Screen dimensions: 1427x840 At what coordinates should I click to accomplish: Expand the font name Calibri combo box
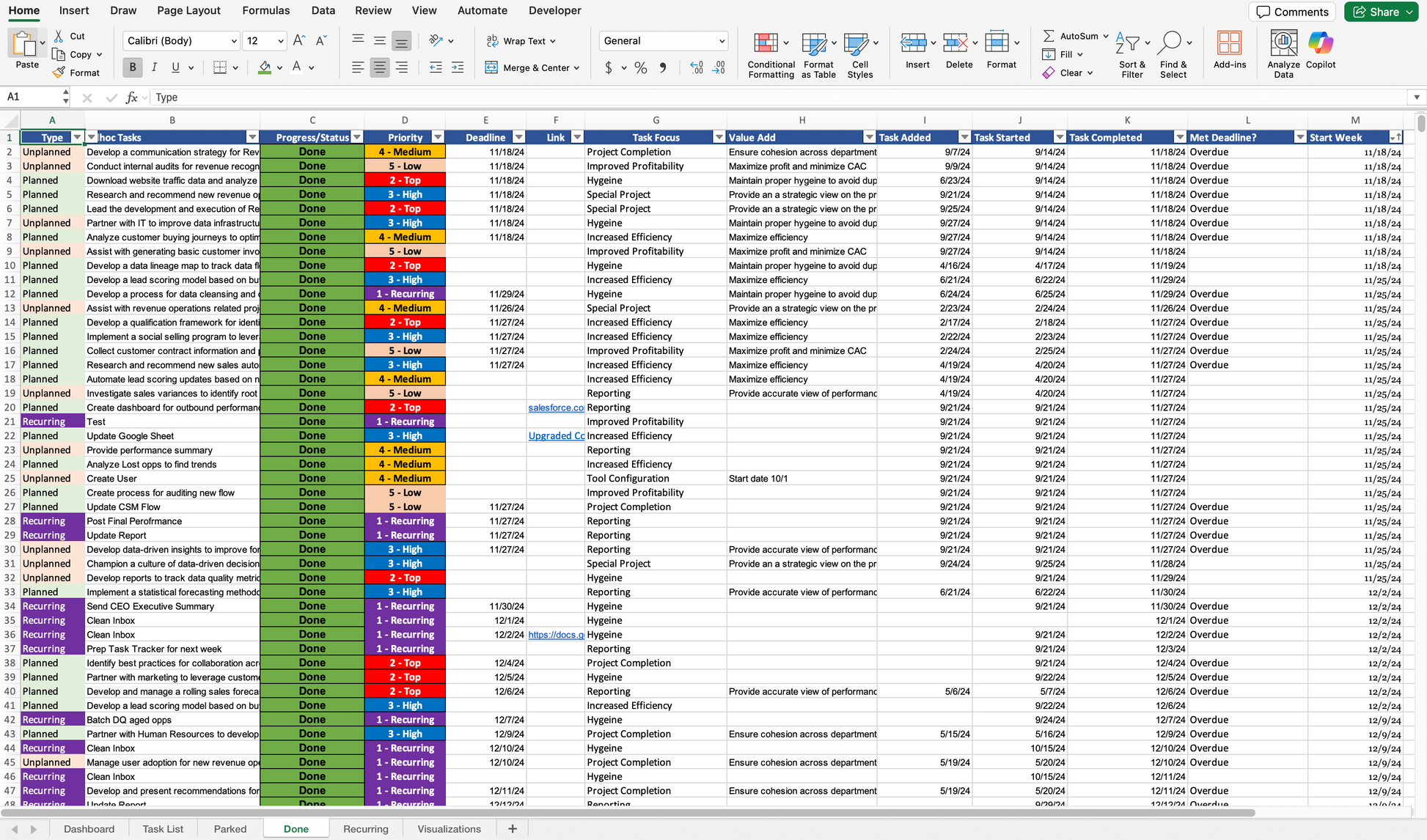233,41
